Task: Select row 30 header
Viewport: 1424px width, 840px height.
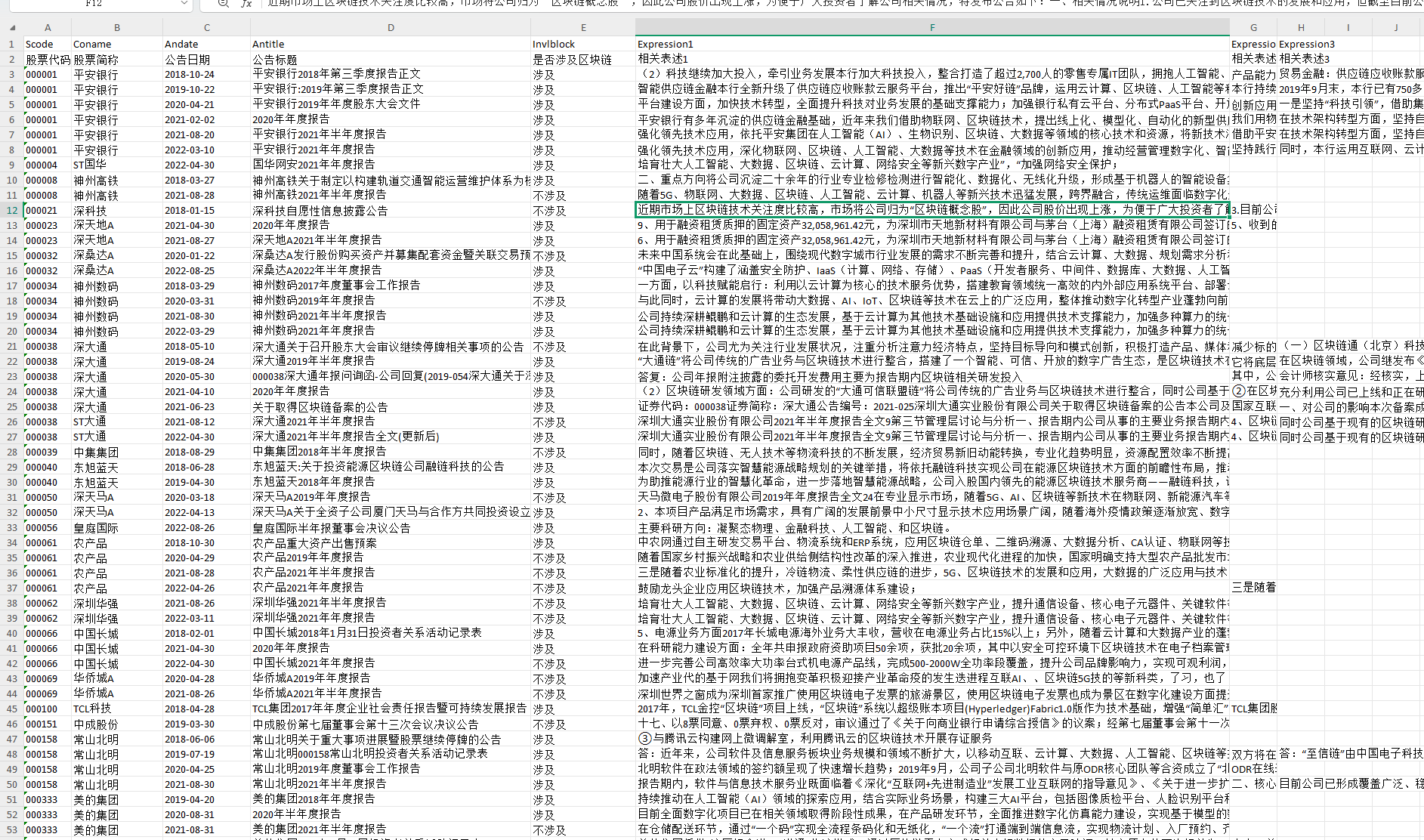Action: coord(12,482)
